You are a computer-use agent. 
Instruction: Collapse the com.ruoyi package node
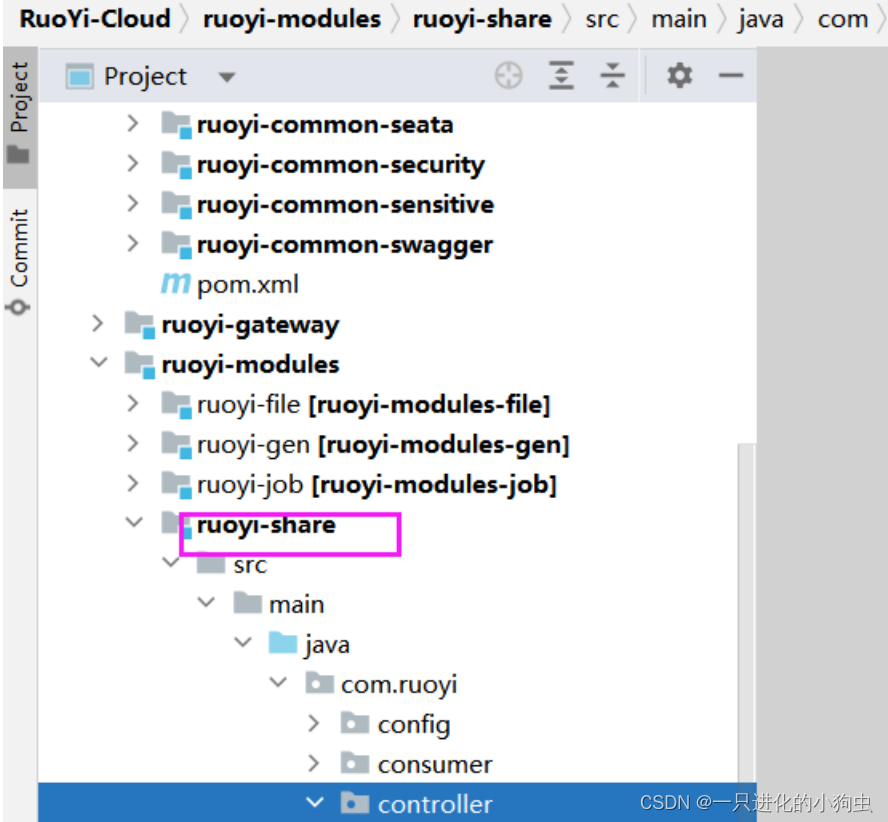pyautogui.click(x=278, y=684)
